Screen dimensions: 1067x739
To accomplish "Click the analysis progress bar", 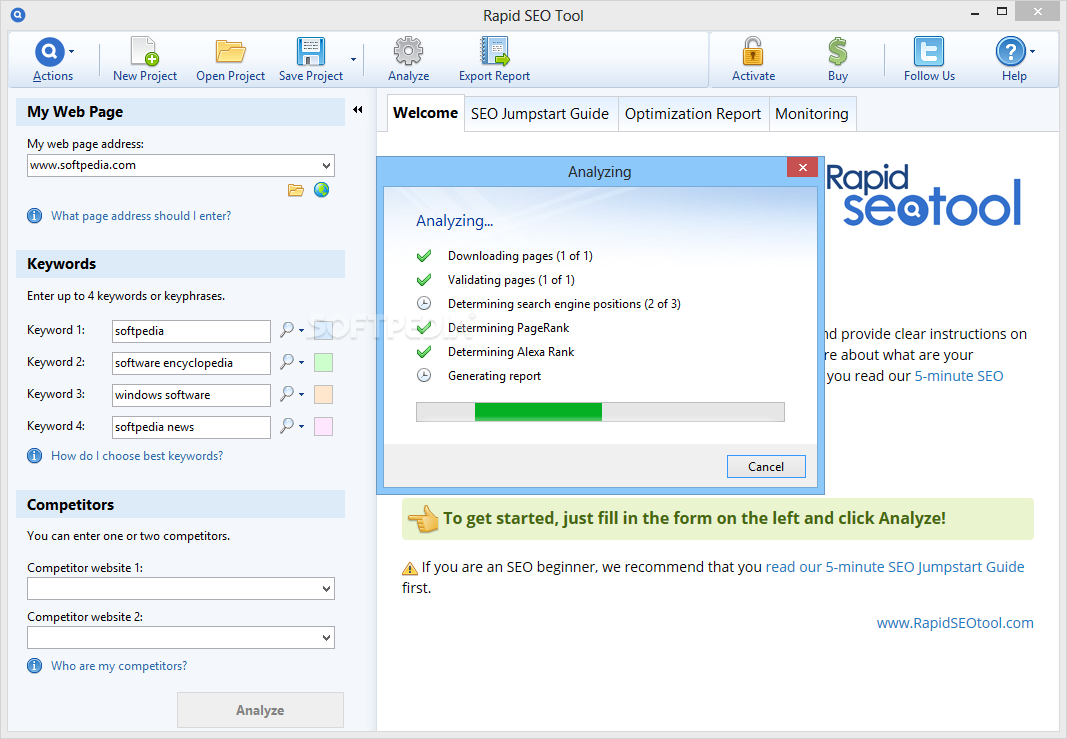I will (600, 412).
